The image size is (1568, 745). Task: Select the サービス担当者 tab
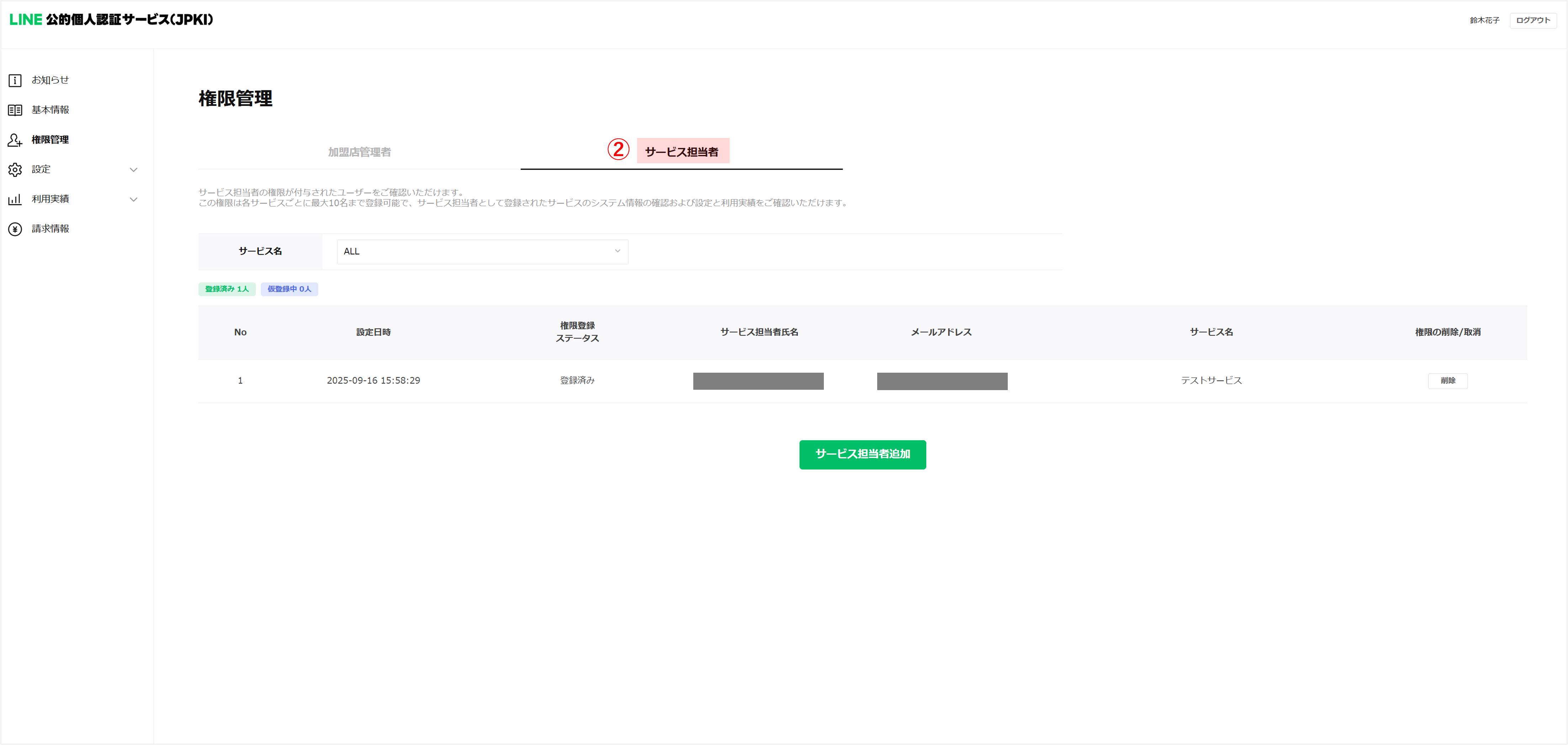682,152
